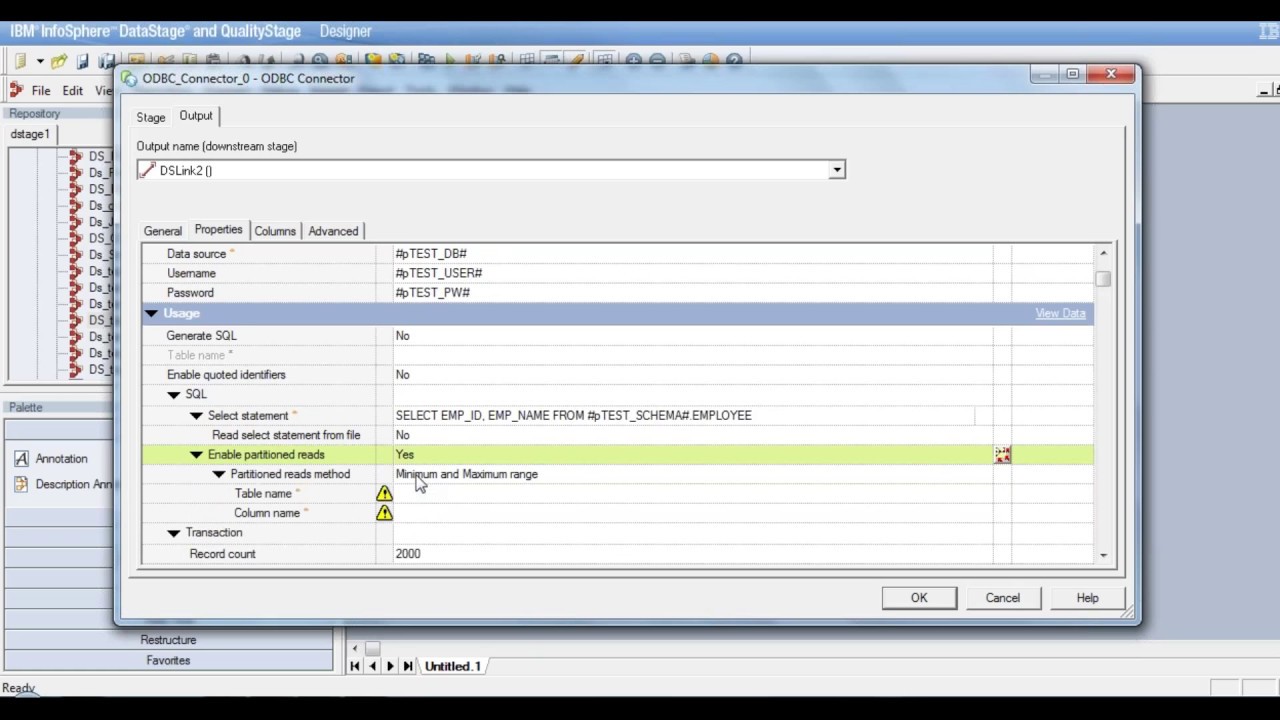
Task: Open the Restructure palette group
Action: coord(168,640)
